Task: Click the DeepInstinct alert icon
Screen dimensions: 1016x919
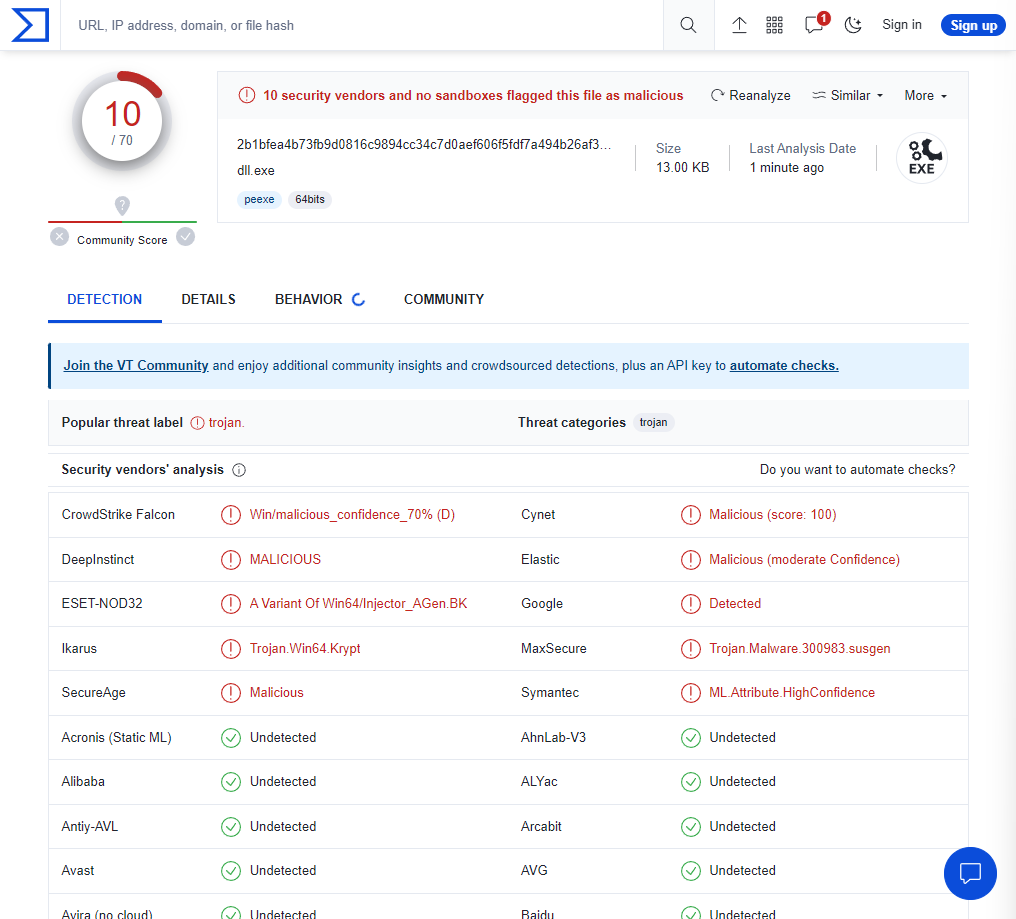Action: (x=231, y=559)
